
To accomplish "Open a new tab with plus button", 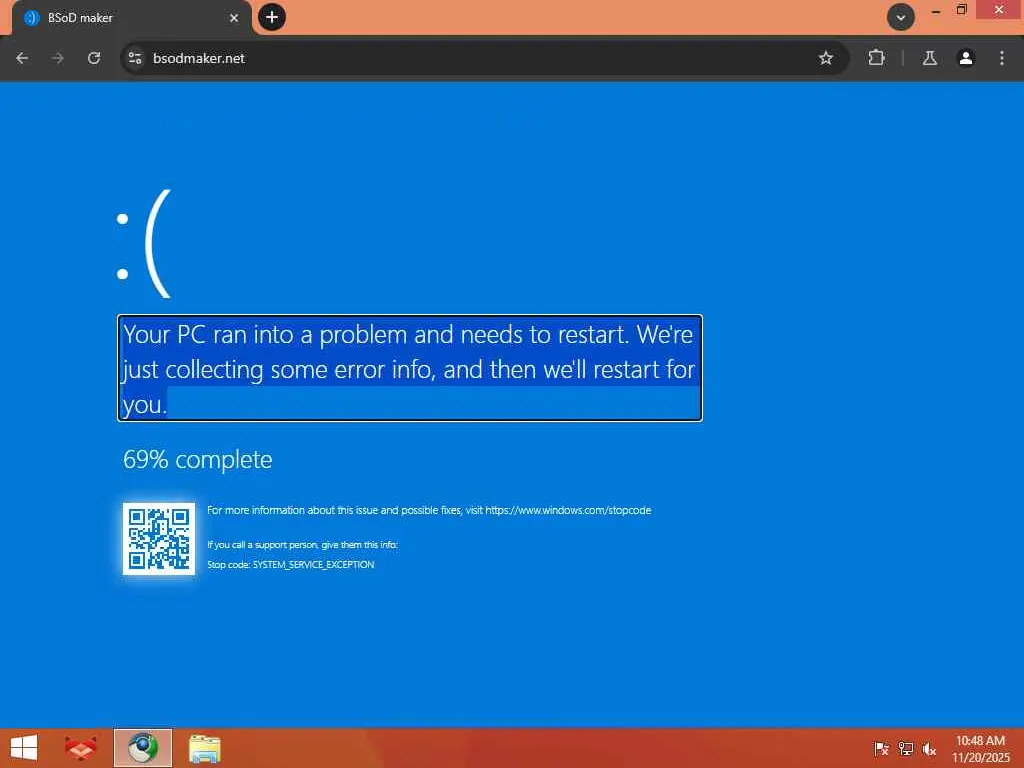I will point(272,17).
